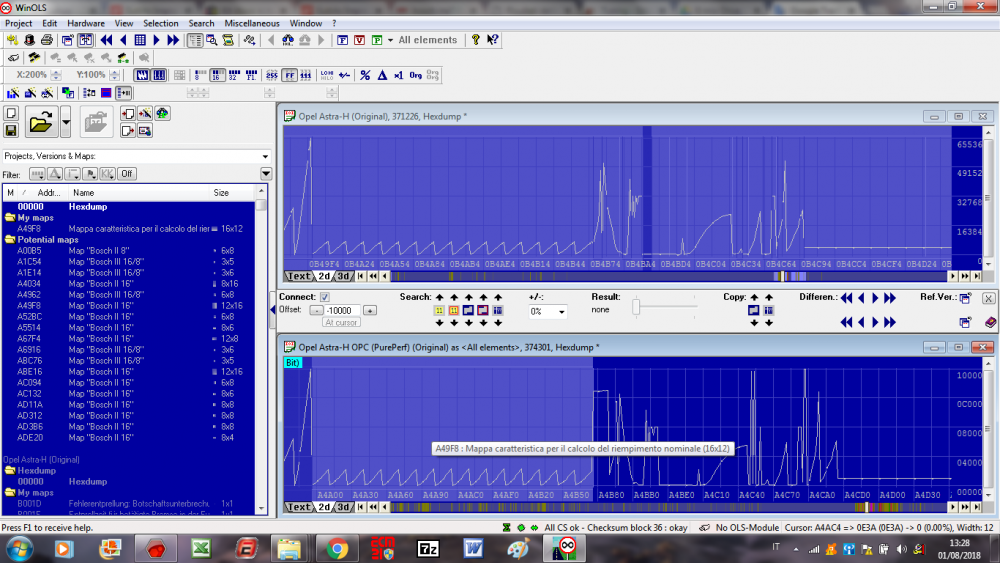The height and width of the screenshot is (563, 1000).
Task: Toggle 32-bit data width mode
Action: pos(234,75)
